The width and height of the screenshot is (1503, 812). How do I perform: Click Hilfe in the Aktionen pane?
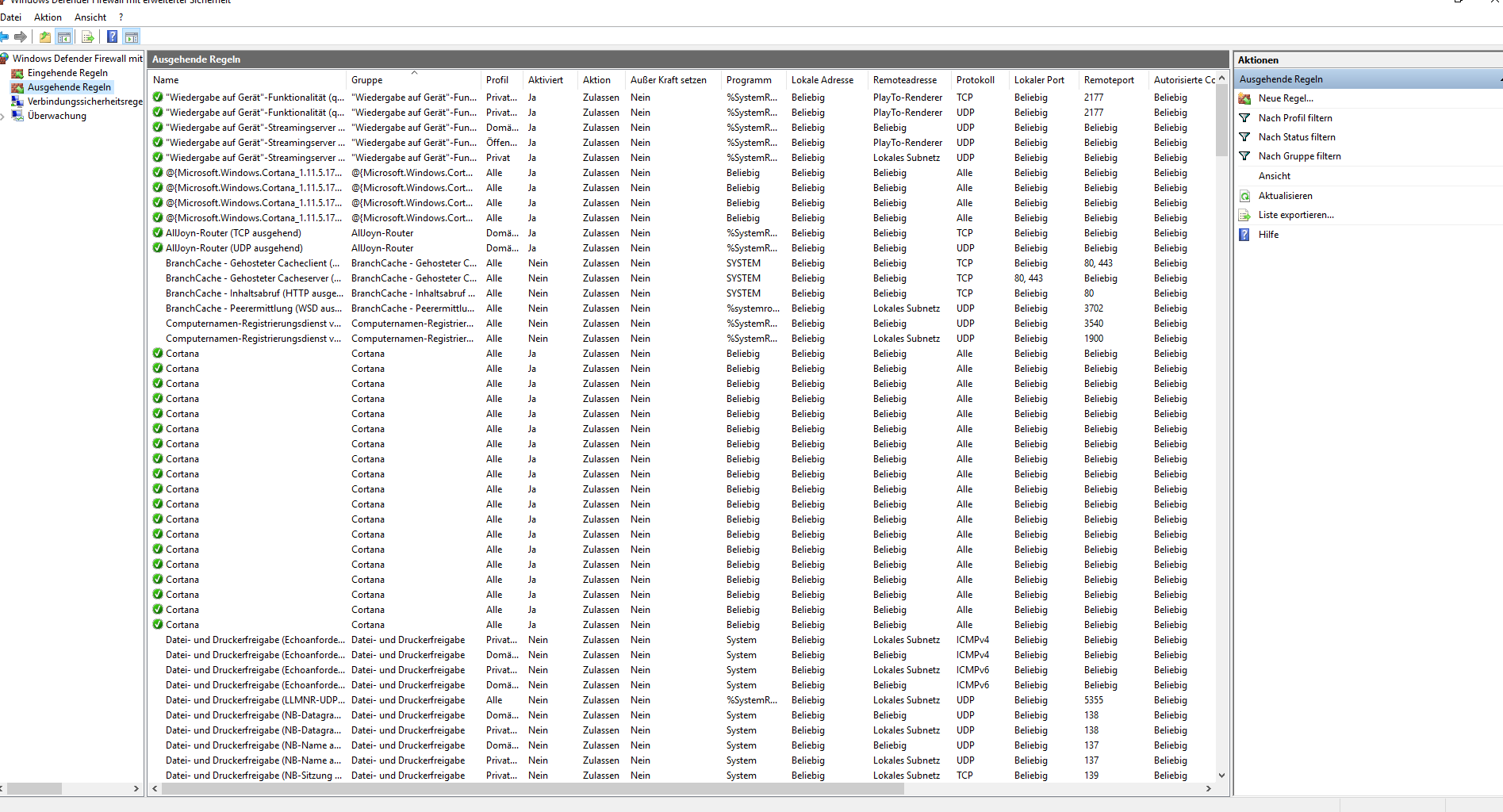pyautogui.click(x=1268, y=235)
